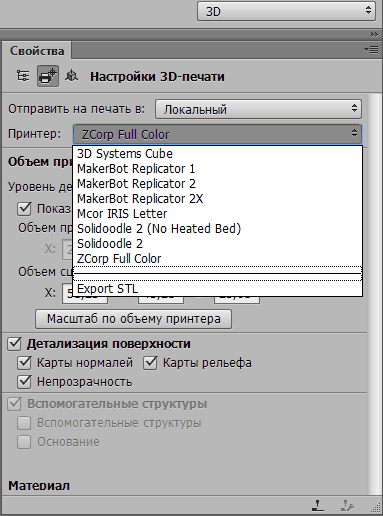Click the cancel print icon with wrench
The width and height of the screenshot is (383, 516).
point(347,506)
